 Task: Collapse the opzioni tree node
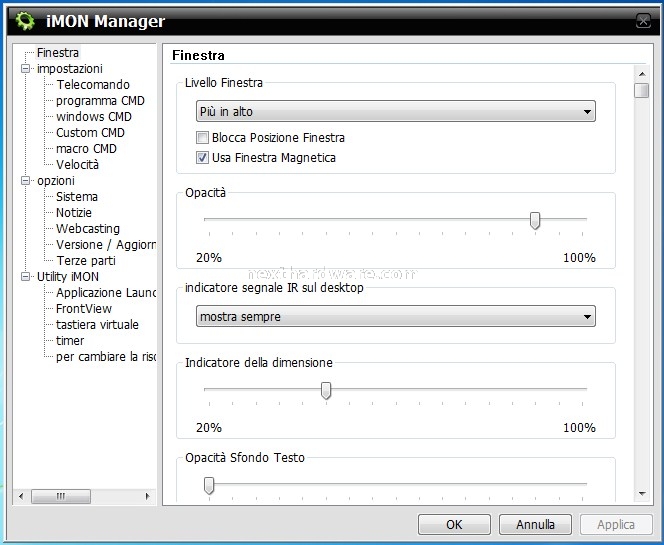tap(25, 181)
